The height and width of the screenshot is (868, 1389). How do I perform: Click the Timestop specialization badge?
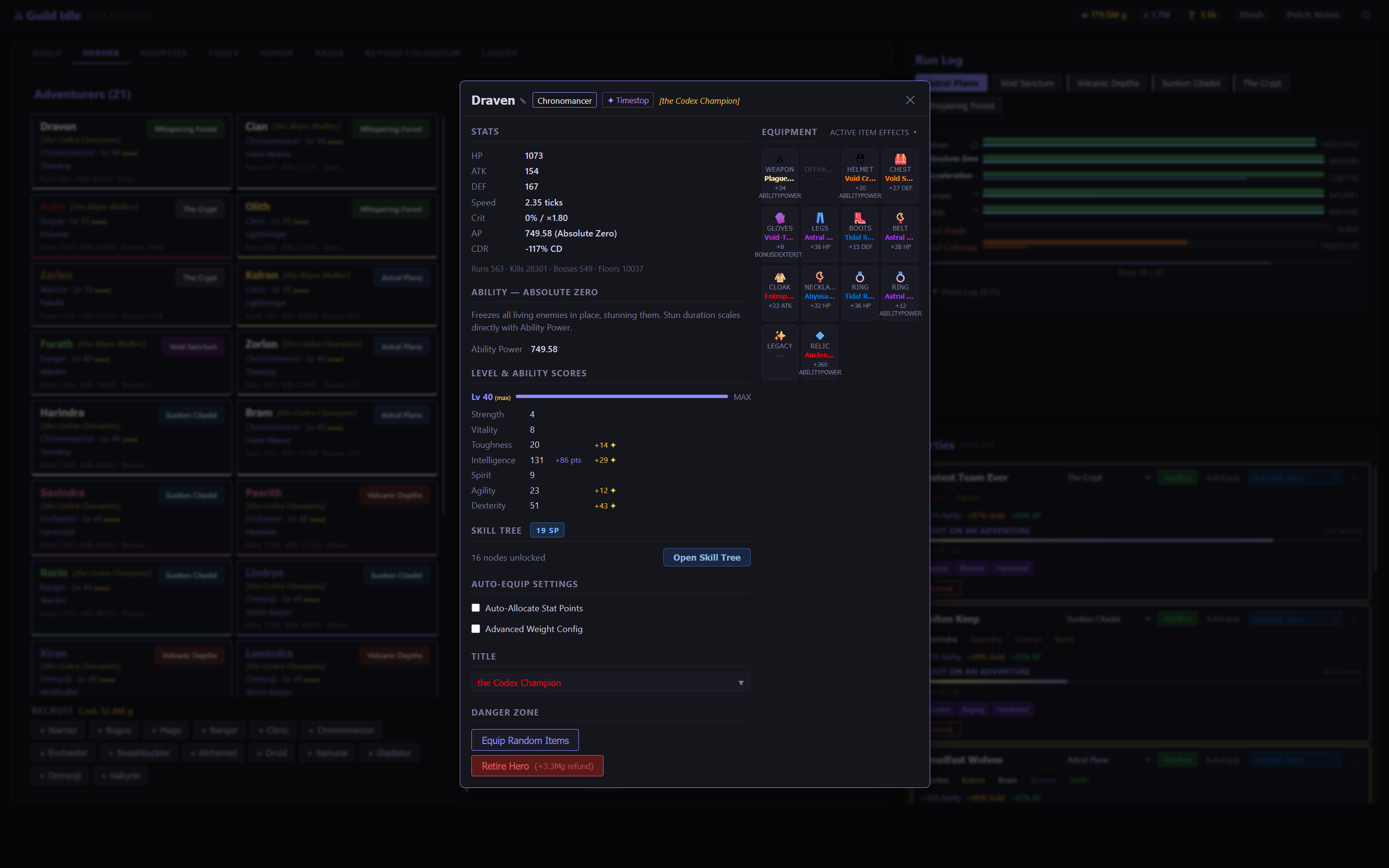point(627,100)
